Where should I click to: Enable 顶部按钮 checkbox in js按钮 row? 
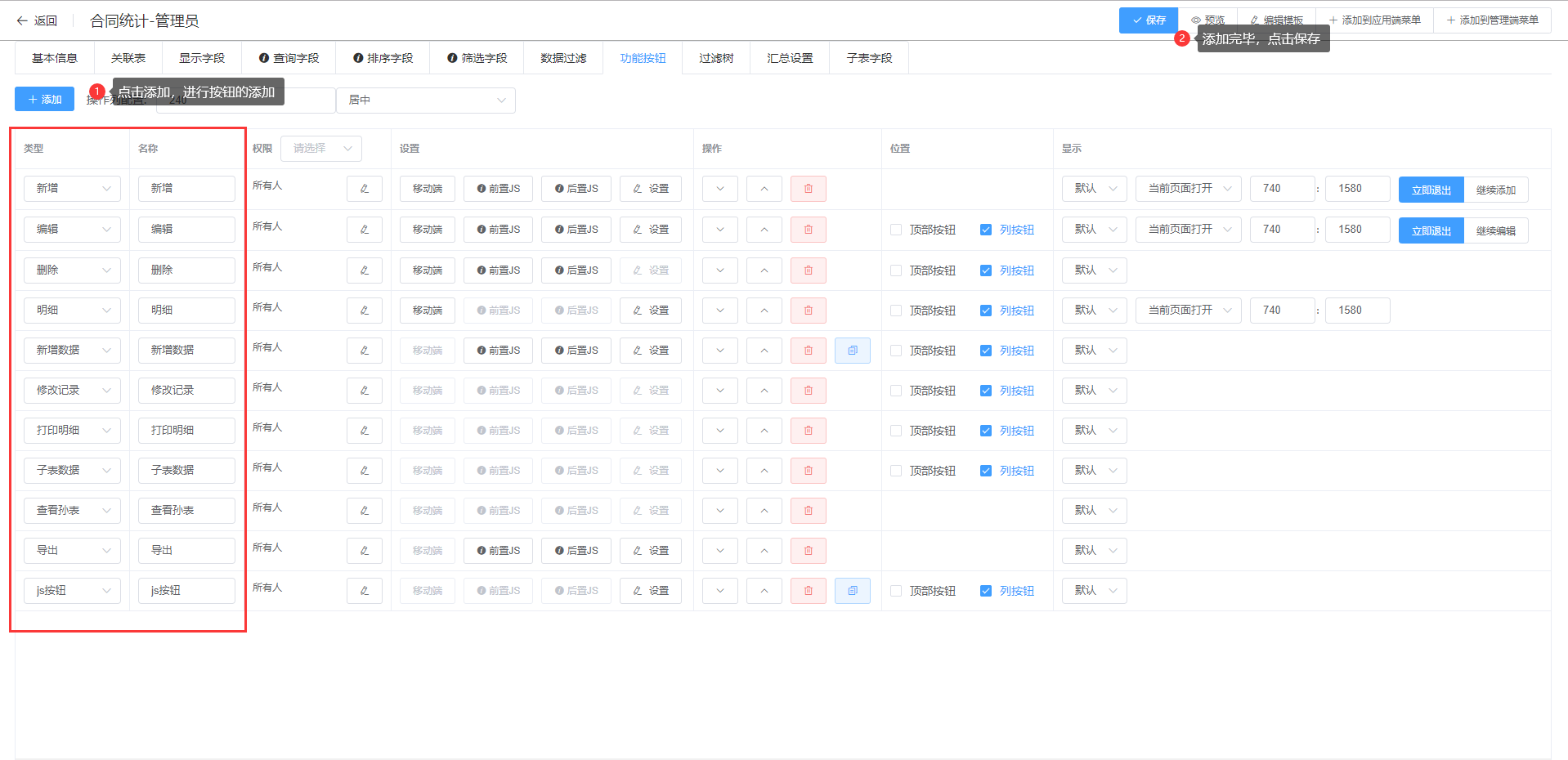click(896, 591)
